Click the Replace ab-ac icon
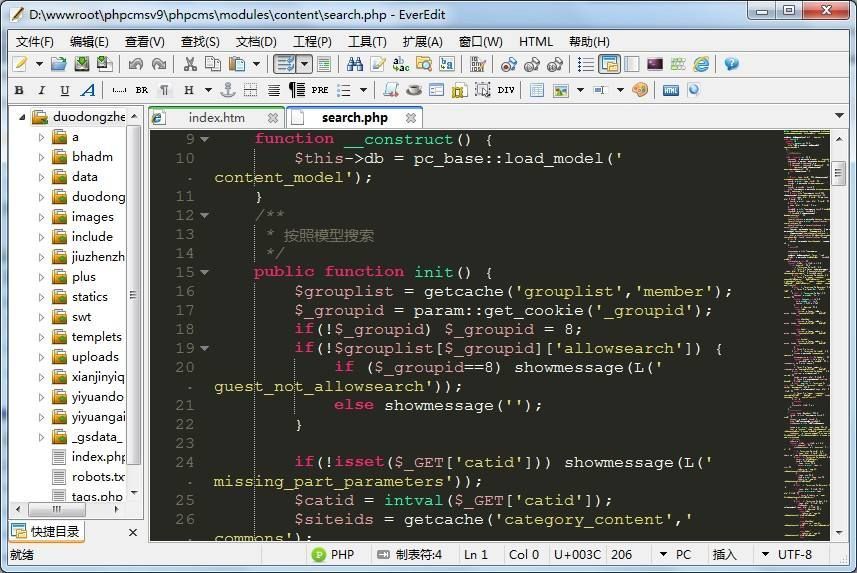857x573 pixels. (401, 65)
